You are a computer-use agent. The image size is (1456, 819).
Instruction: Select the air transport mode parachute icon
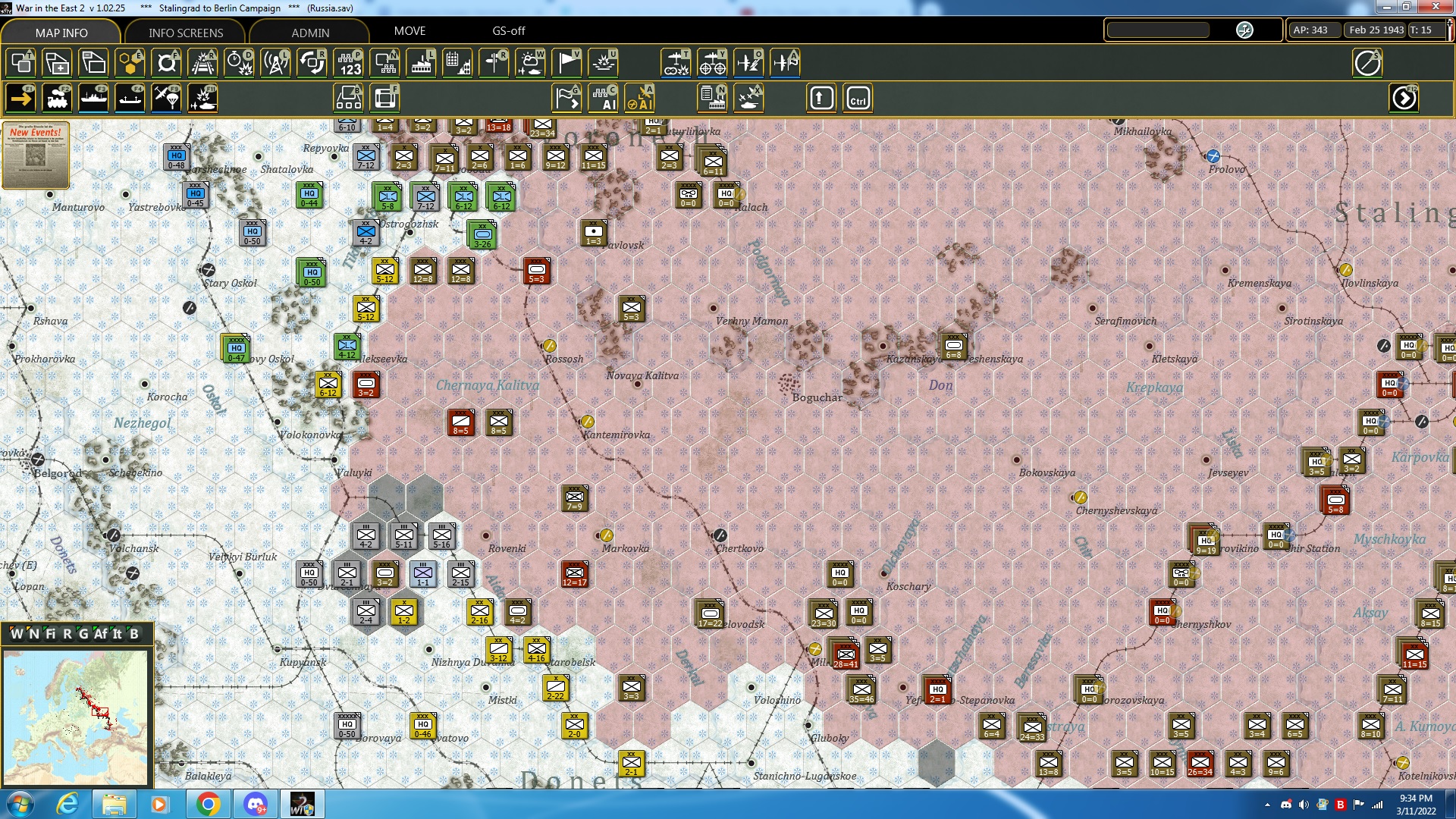click(x=166, y=97)
